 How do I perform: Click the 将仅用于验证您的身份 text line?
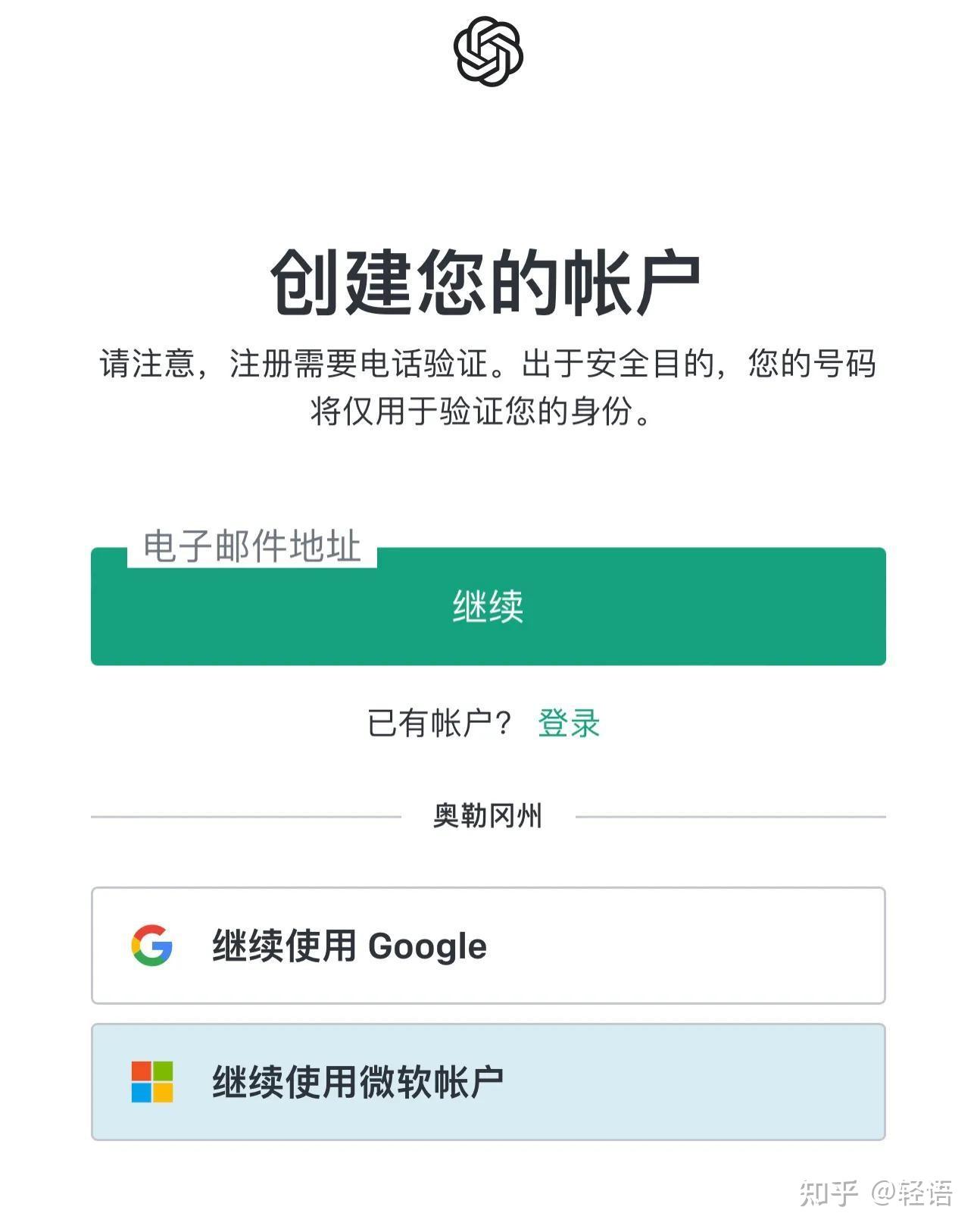480,411
